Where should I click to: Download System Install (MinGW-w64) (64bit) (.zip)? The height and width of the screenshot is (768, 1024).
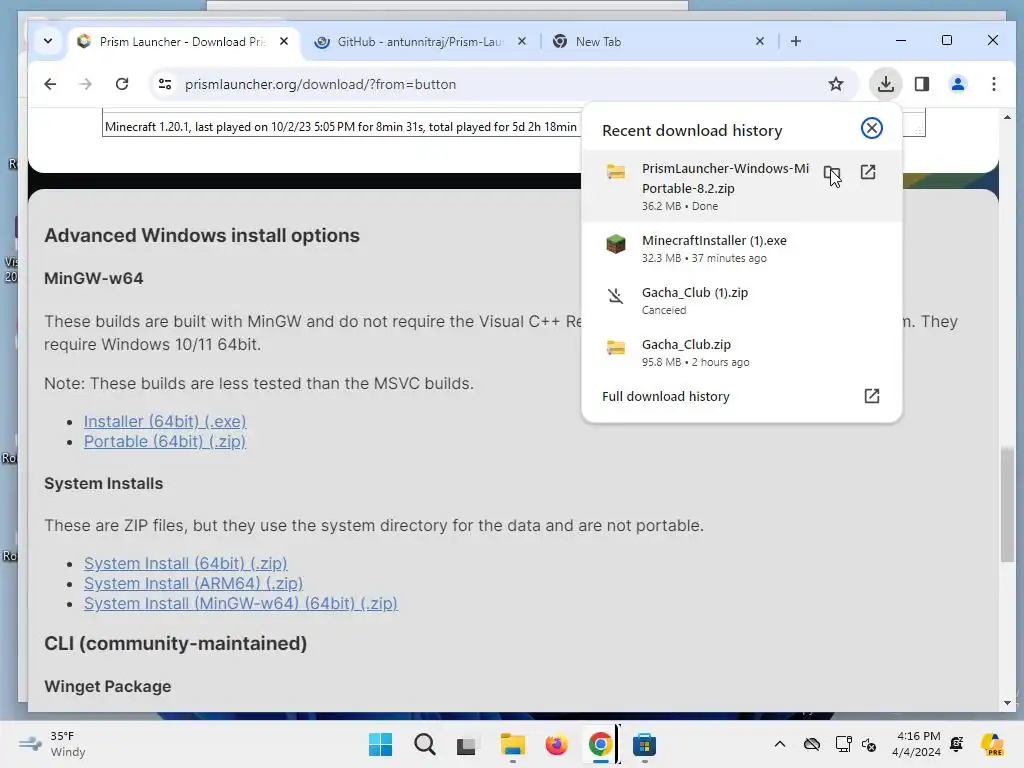(240, 603)
